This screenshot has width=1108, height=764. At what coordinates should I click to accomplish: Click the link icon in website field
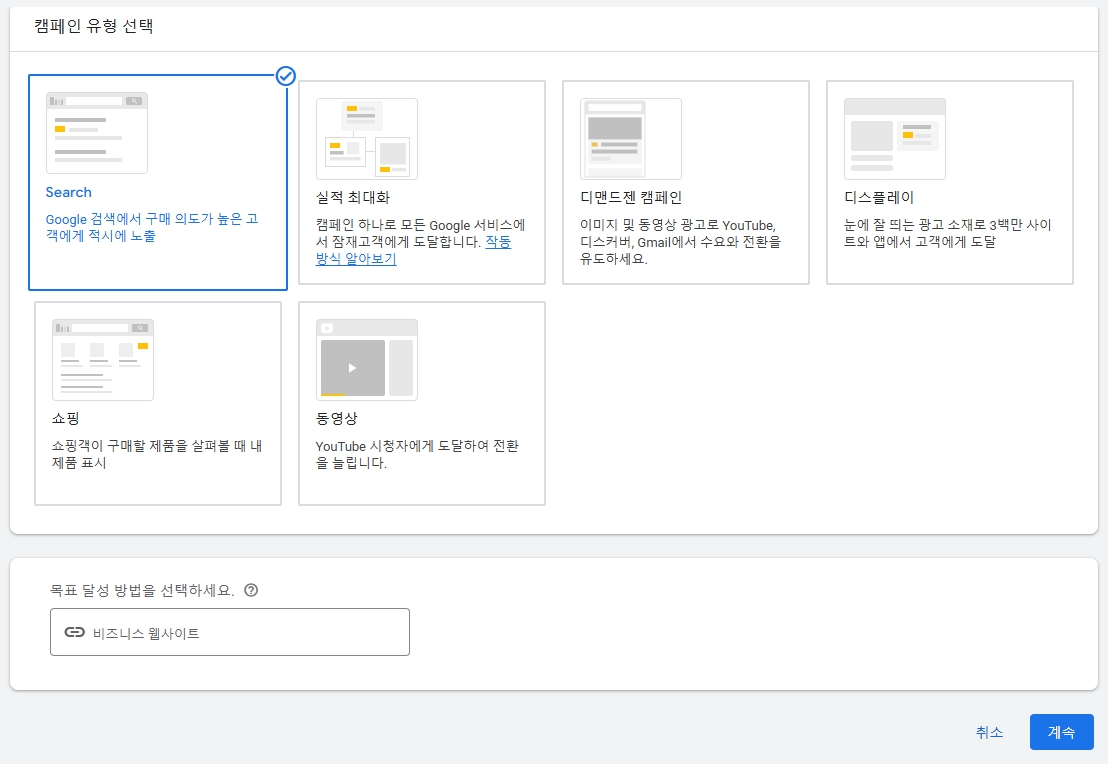coord(74,632)
